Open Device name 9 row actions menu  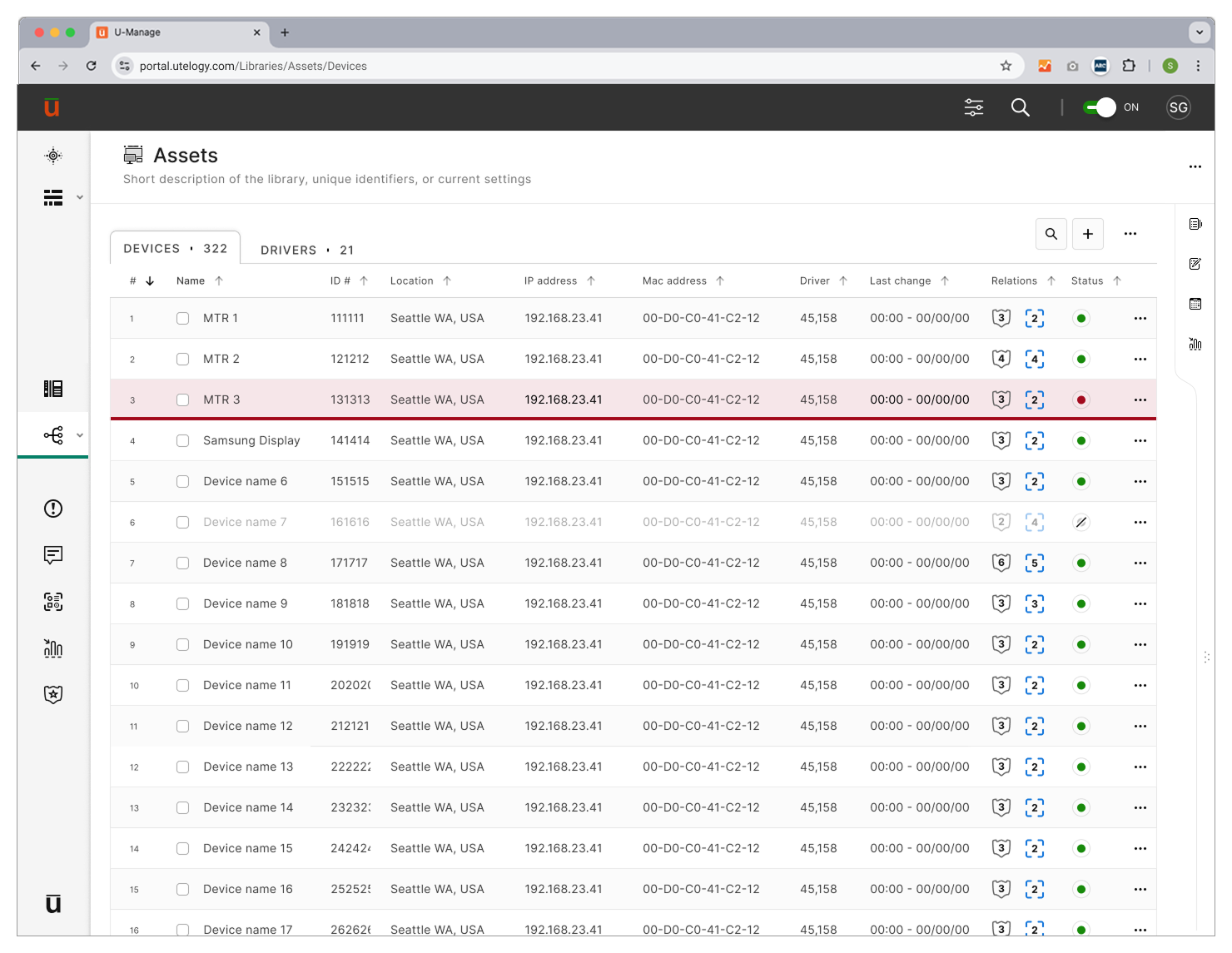1140,604
